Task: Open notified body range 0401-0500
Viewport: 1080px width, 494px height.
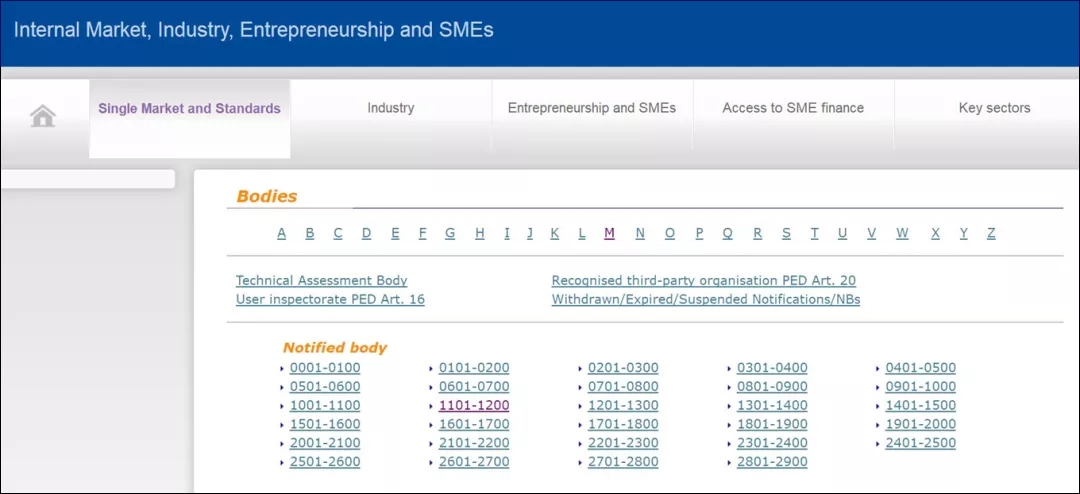Action: 920,368
